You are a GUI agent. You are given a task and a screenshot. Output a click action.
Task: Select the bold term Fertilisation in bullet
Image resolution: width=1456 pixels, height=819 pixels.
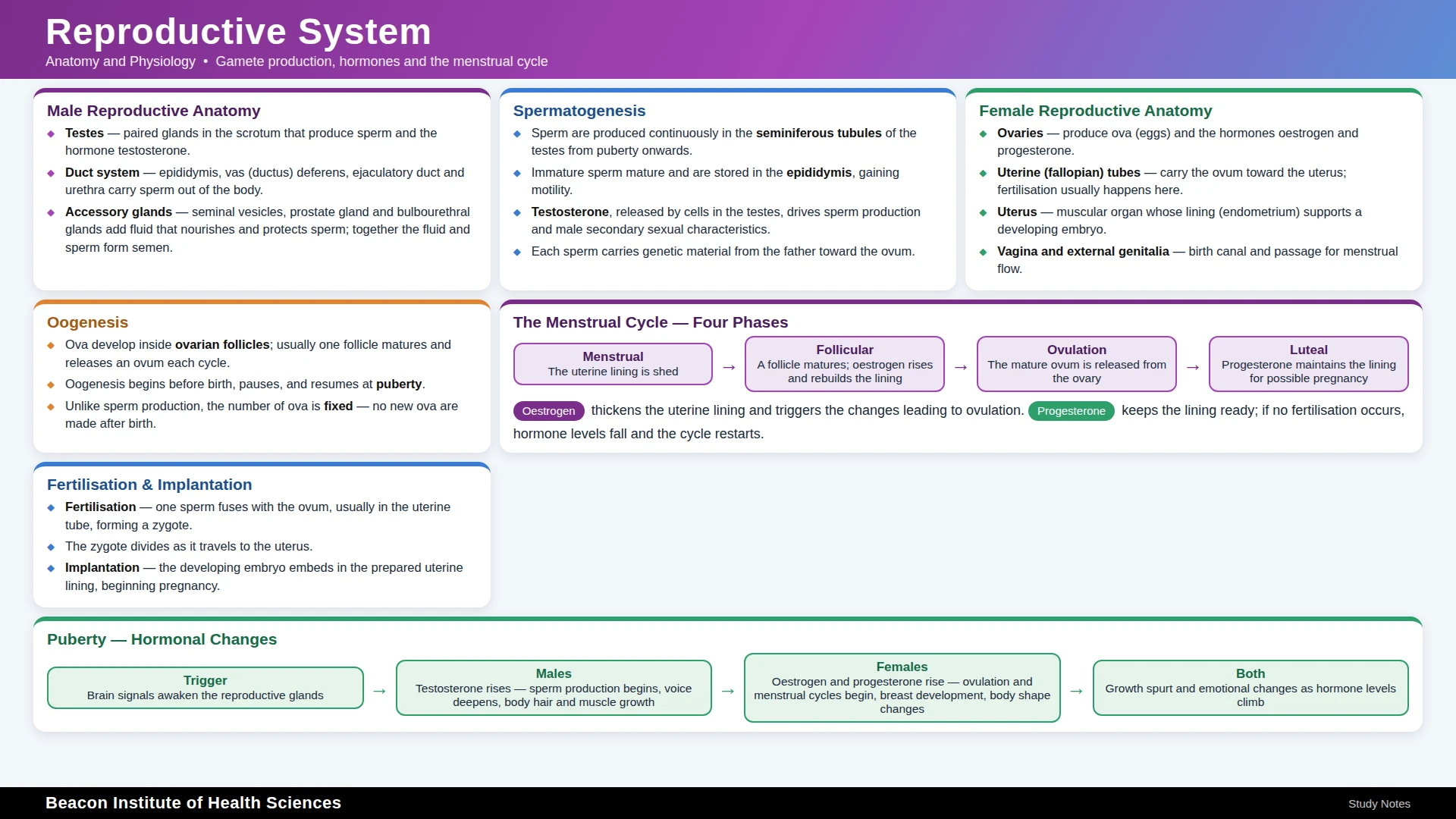click(100, 507)
